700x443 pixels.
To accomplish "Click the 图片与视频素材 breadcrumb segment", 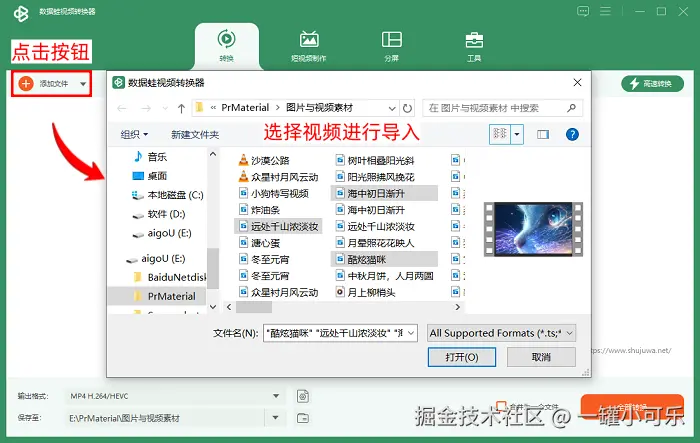I will point(319,108).
